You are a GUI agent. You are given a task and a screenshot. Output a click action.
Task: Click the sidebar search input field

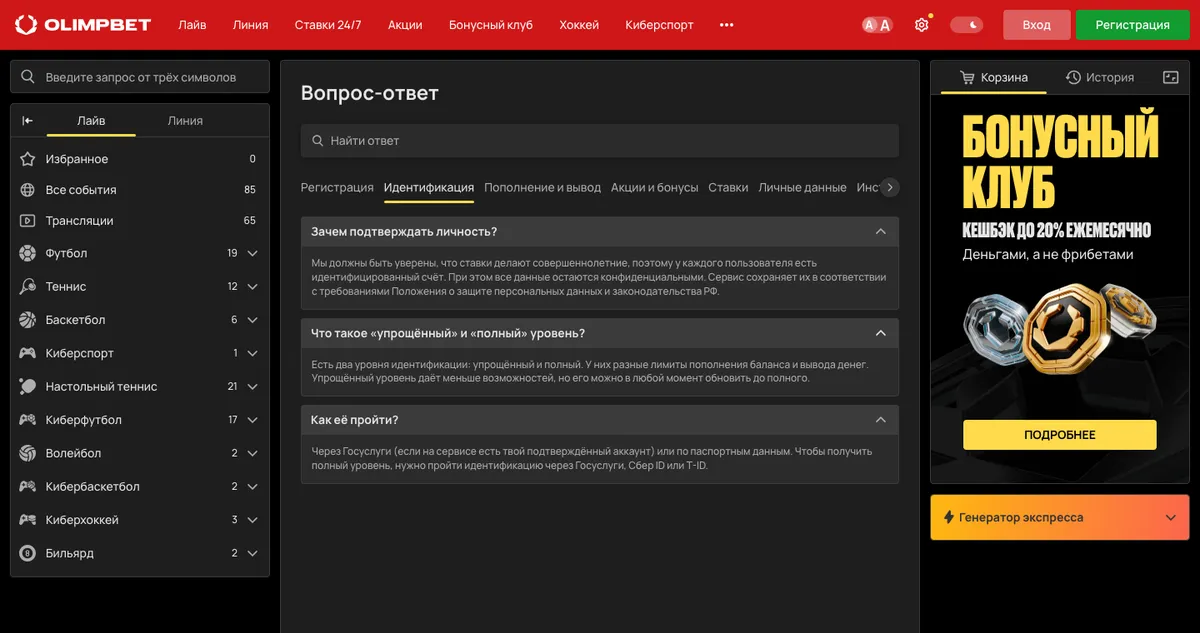(x=140, y=77)
